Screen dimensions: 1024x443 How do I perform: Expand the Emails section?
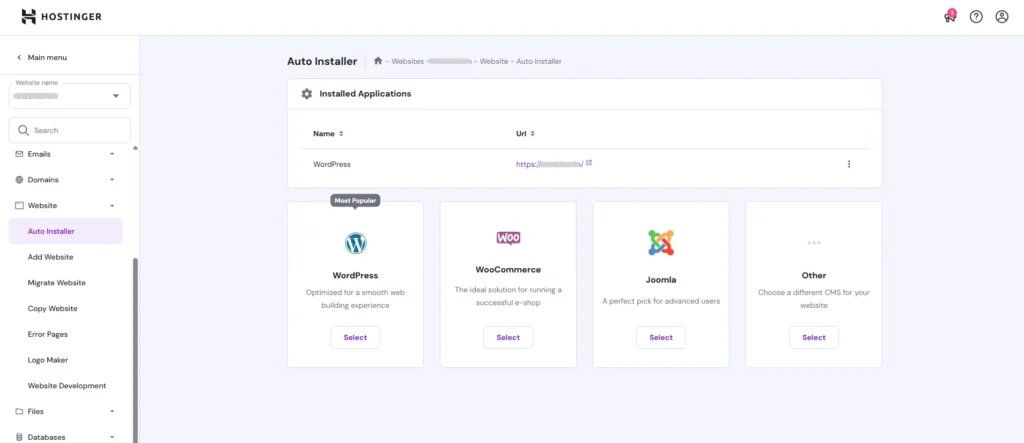(112, 154)
